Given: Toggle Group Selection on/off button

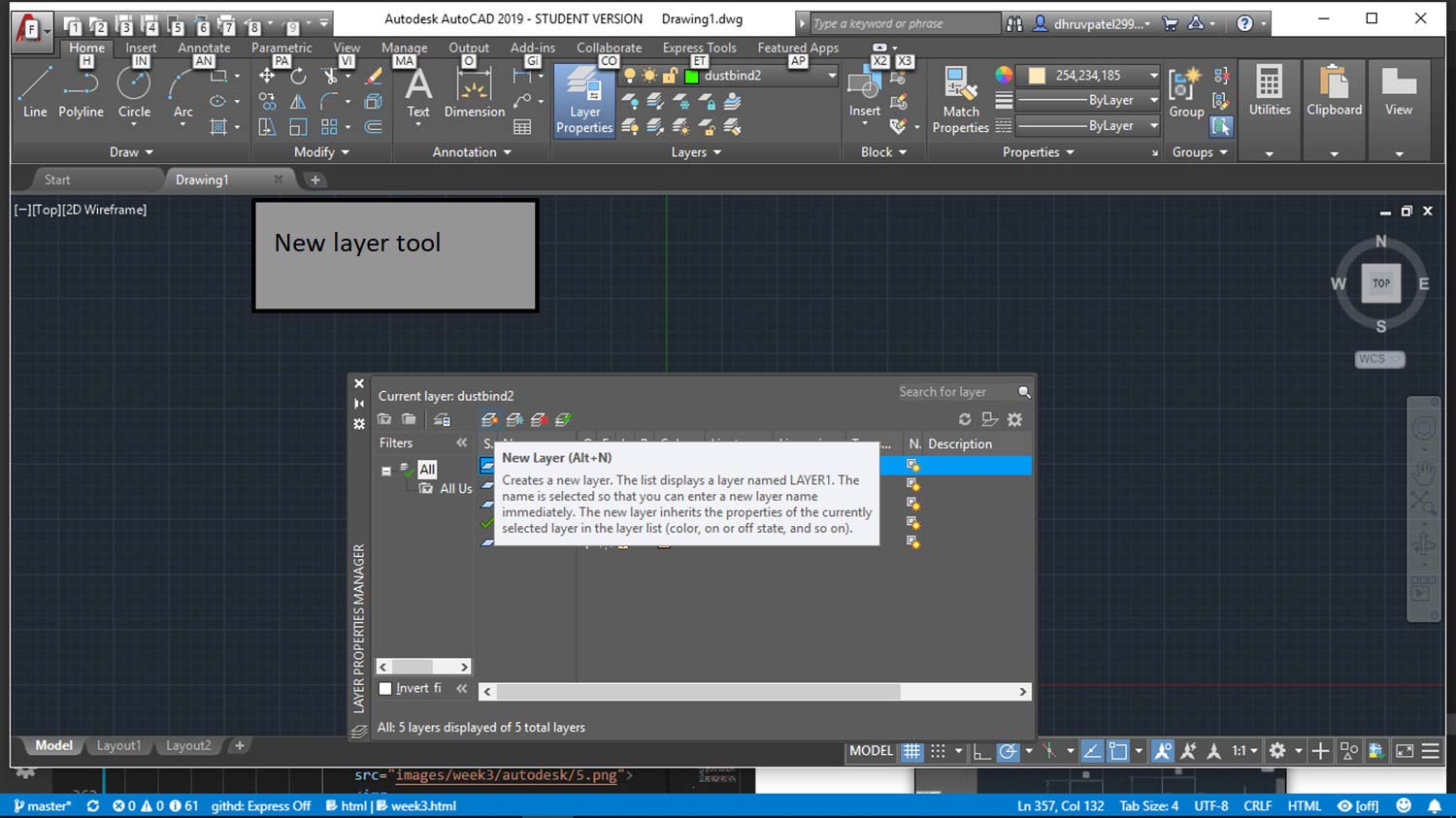Looking at the screenshot, I should [x=1221, y=126].
